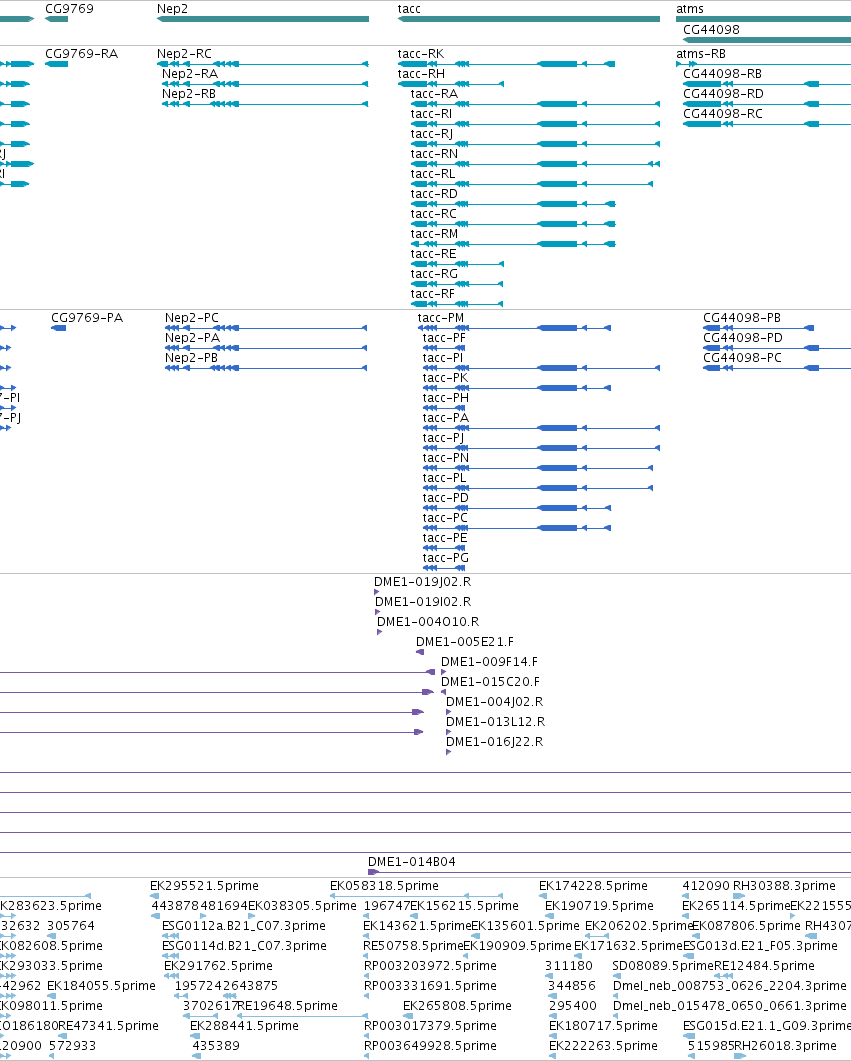Select the CG44098 gene label
The height and width of the screenshot is (1061, 851).
tap(711, 30)
